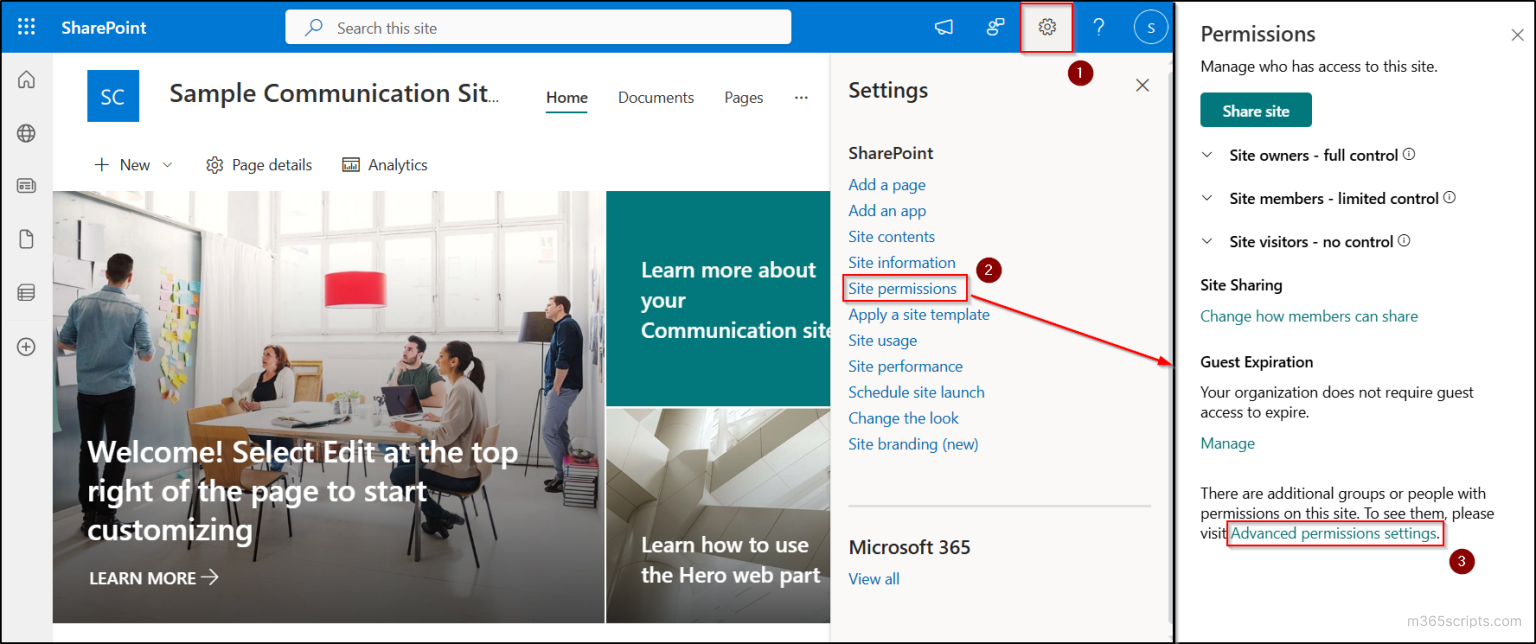Open the feedback icon beside the megaphone

[x=995, y=27]
